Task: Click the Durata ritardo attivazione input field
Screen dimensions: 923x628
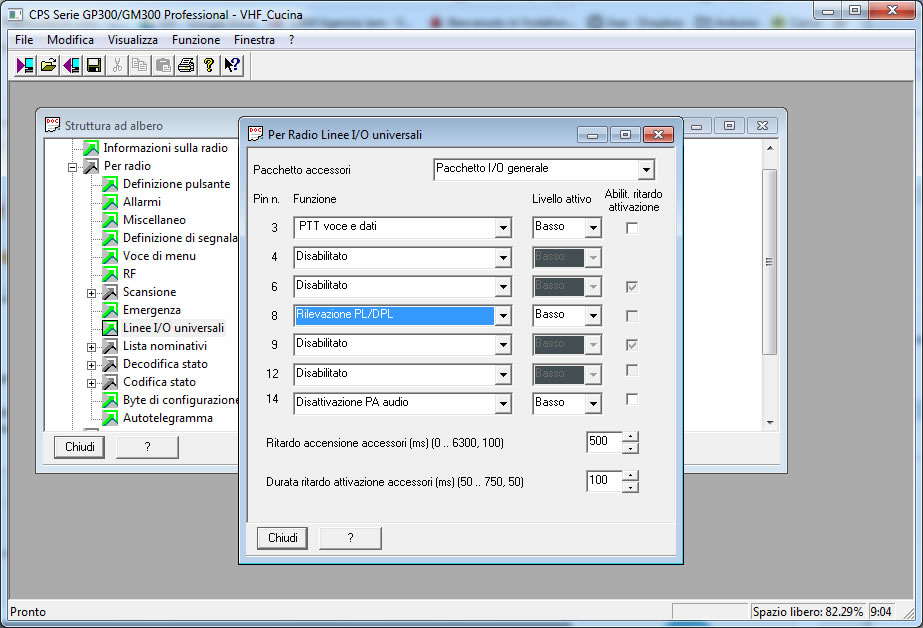Action: [605, 481]
